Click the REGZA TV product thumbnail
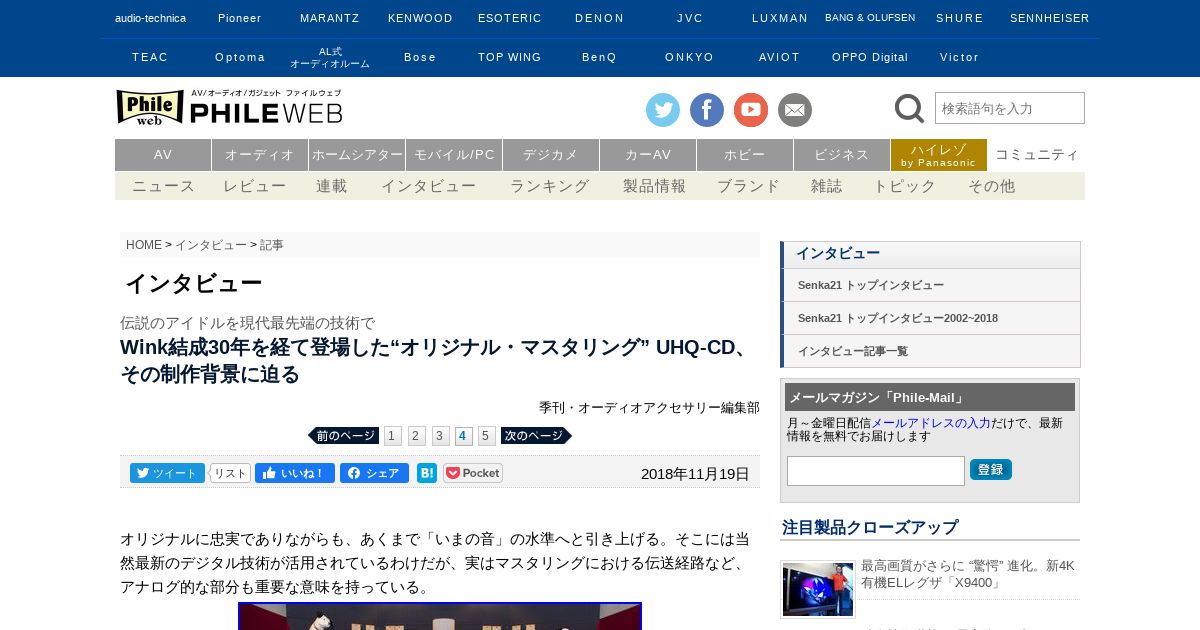This screenshot has height=630, width=1200. point(818,589)
